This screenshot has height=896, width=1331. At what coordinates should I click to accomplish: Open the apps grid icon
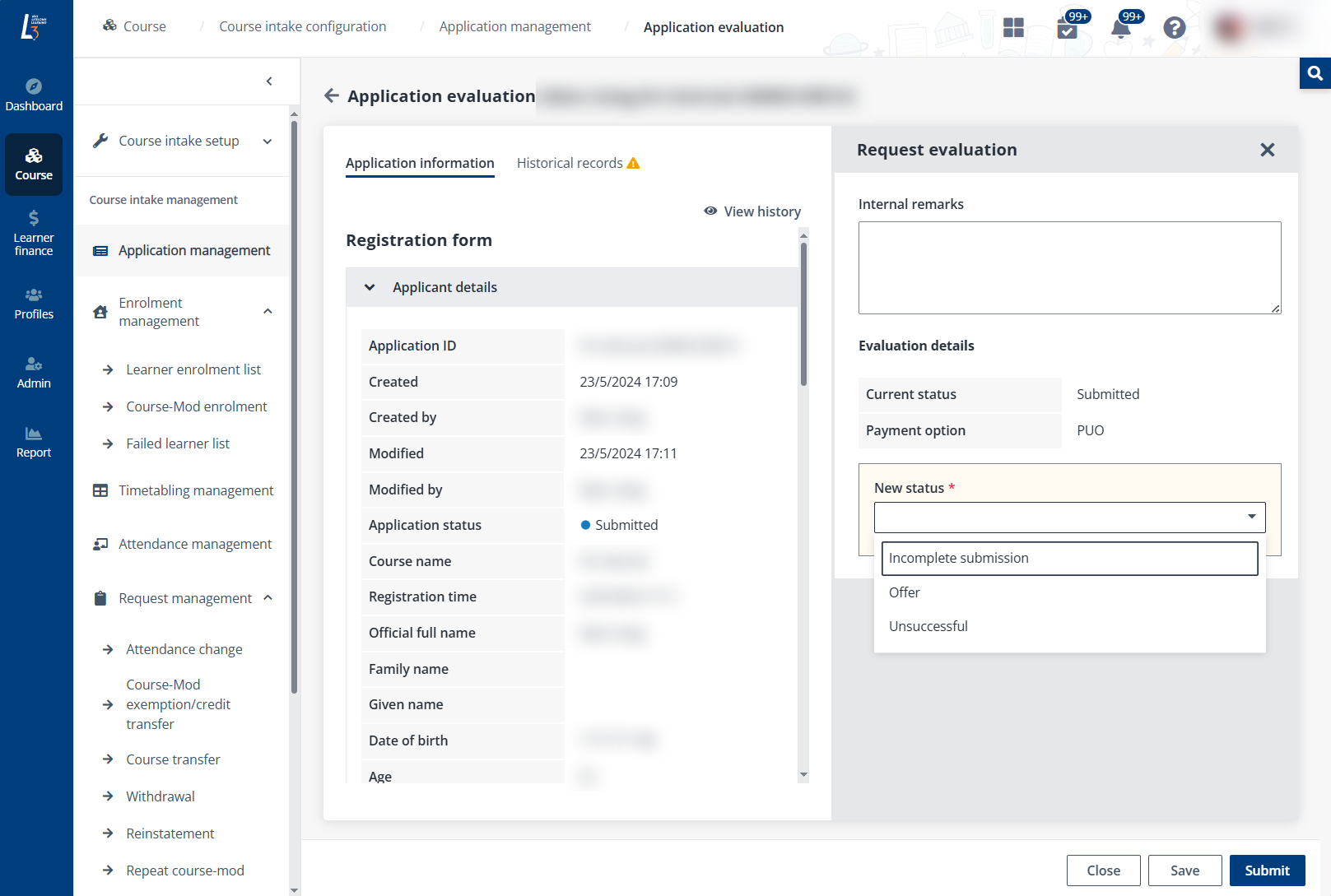tap(1013, 28)
